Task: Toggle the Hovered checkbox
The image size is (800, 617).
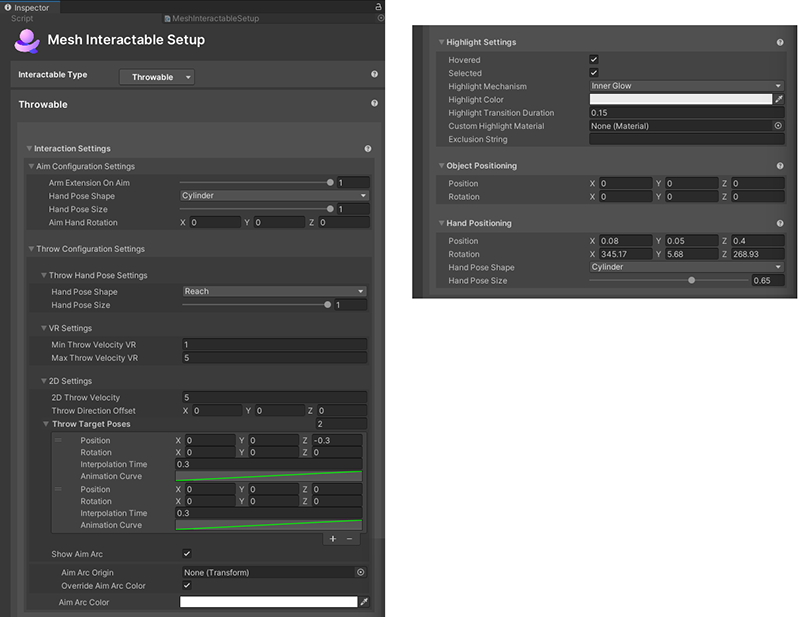Action: pos(594,59)
